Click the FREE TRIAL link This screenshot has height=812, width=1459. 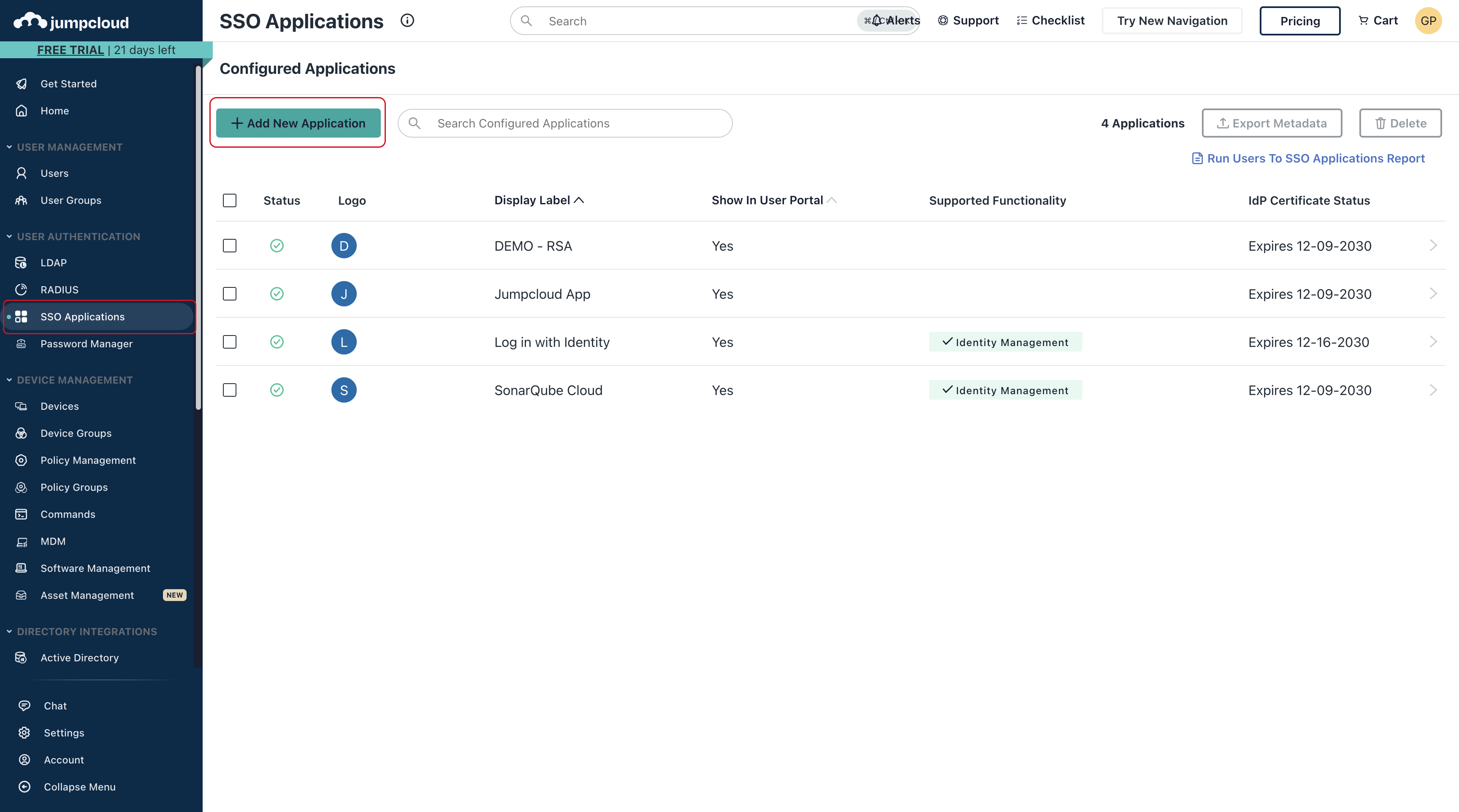point(70,50)
